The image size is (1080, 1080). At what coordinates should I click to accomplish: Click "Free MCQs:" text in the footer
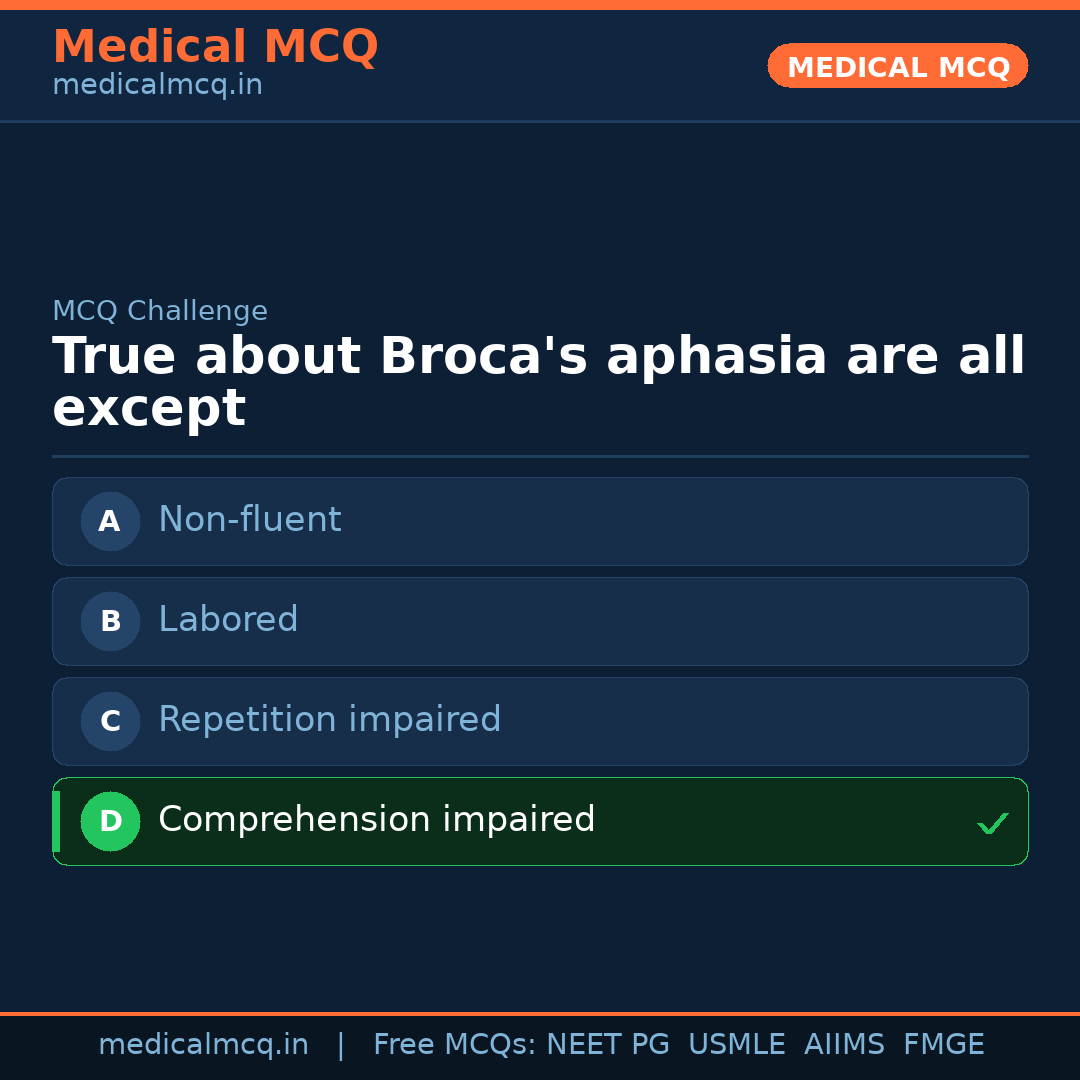point(454,1045)
